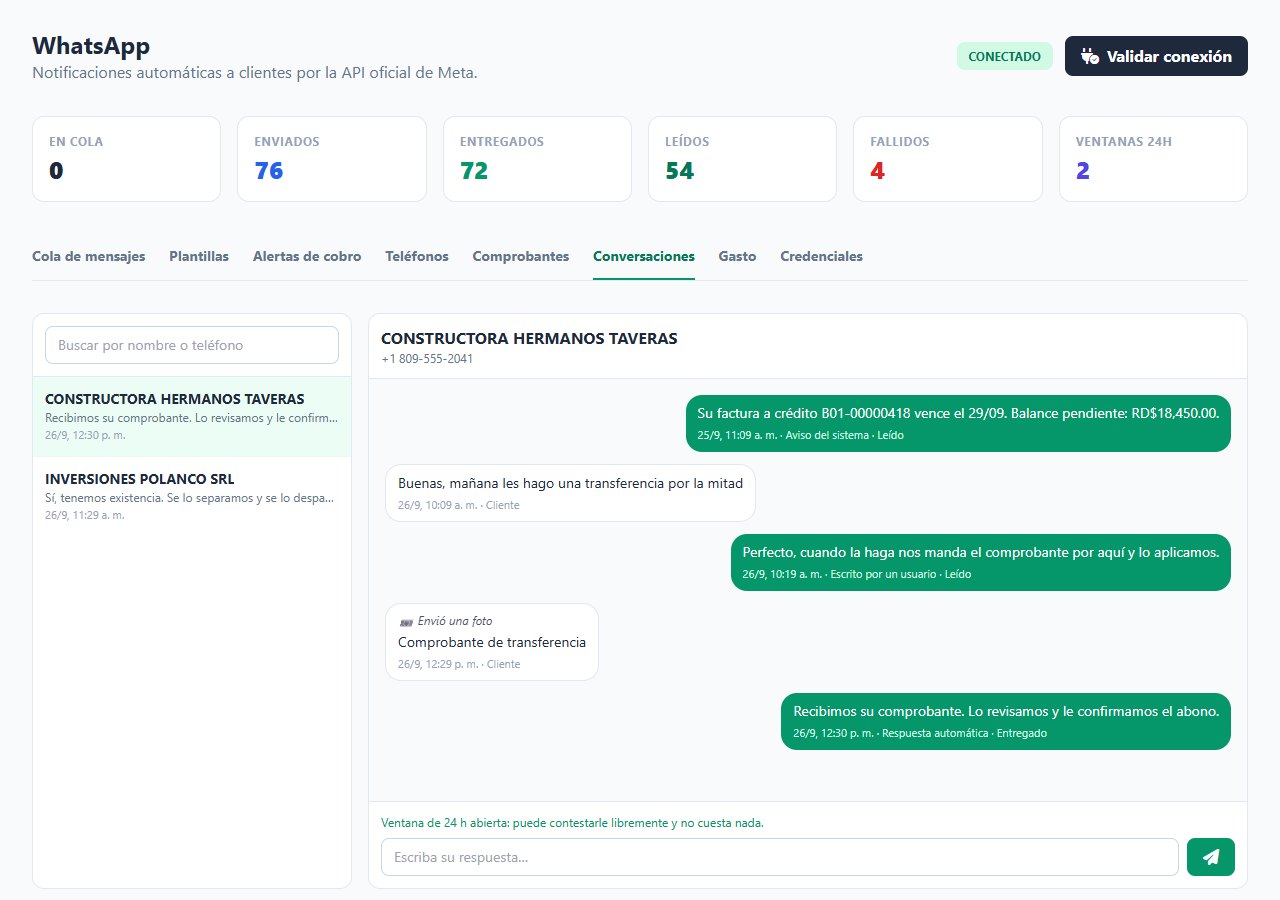Screen dimensions: 1280x900
Task: Click the ENVIADOS stat card
Action: (332, 159)
